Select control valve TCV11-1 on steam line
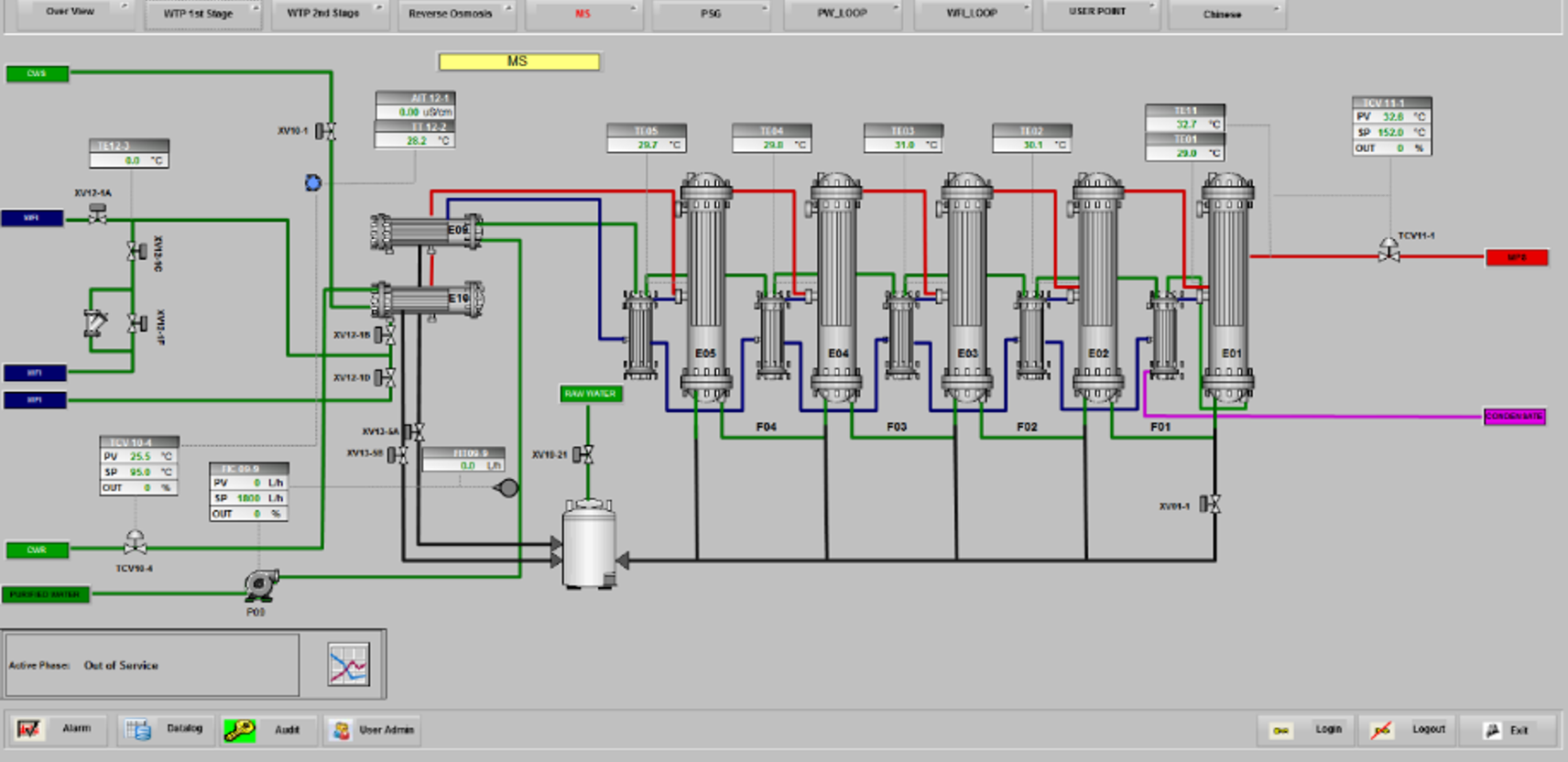Viewport: 1568px width, 762px height. click(1388, 250)
